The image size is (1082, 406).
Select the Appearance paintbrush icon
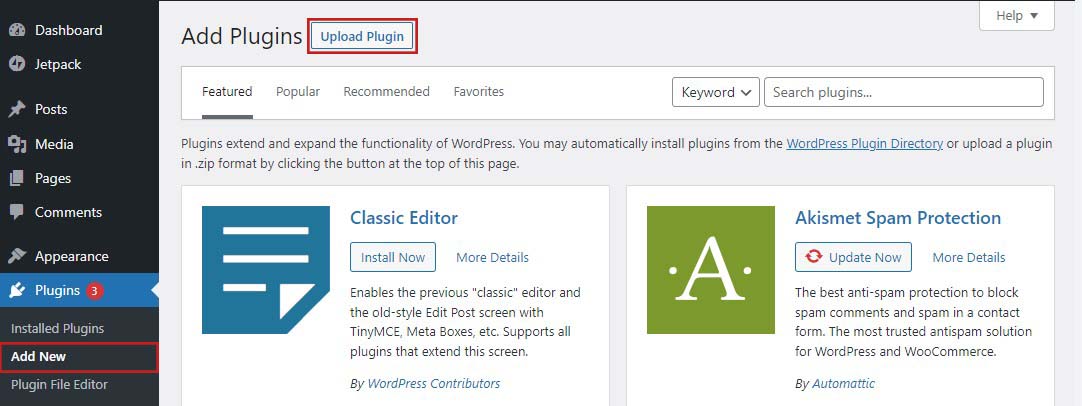point(17,256)
